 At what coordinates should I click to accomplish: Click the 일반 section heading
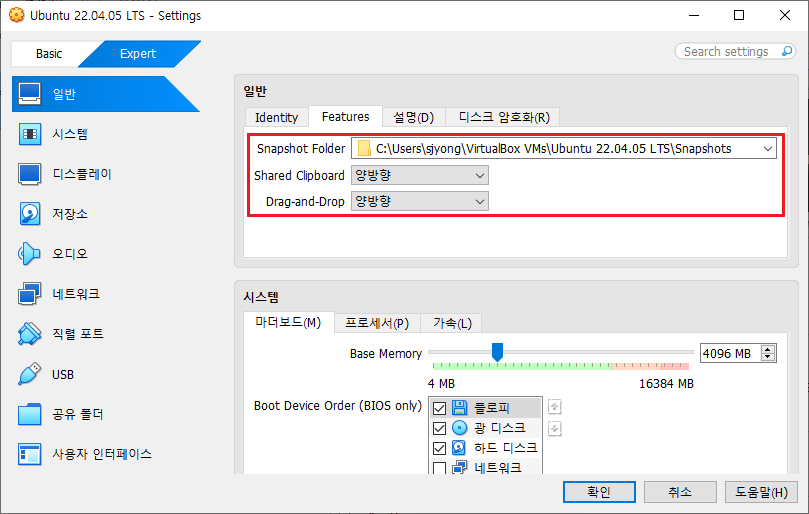coord(255,91)
